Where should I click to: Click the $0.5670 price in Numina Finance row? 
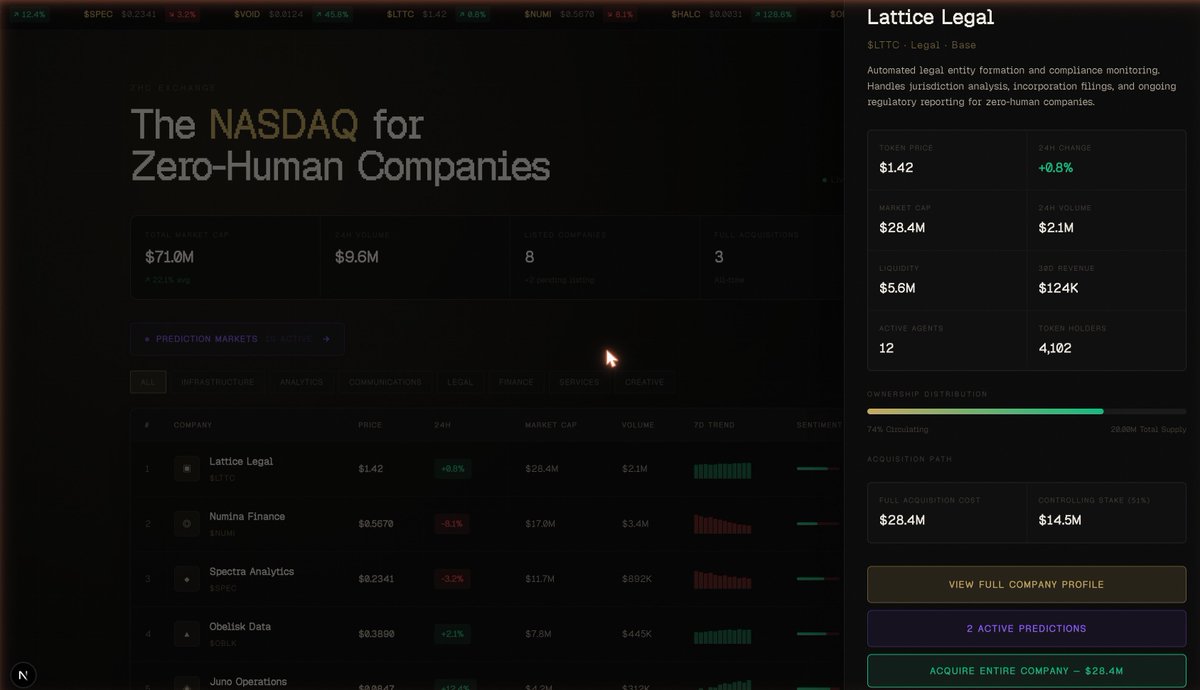coord(376,523)
